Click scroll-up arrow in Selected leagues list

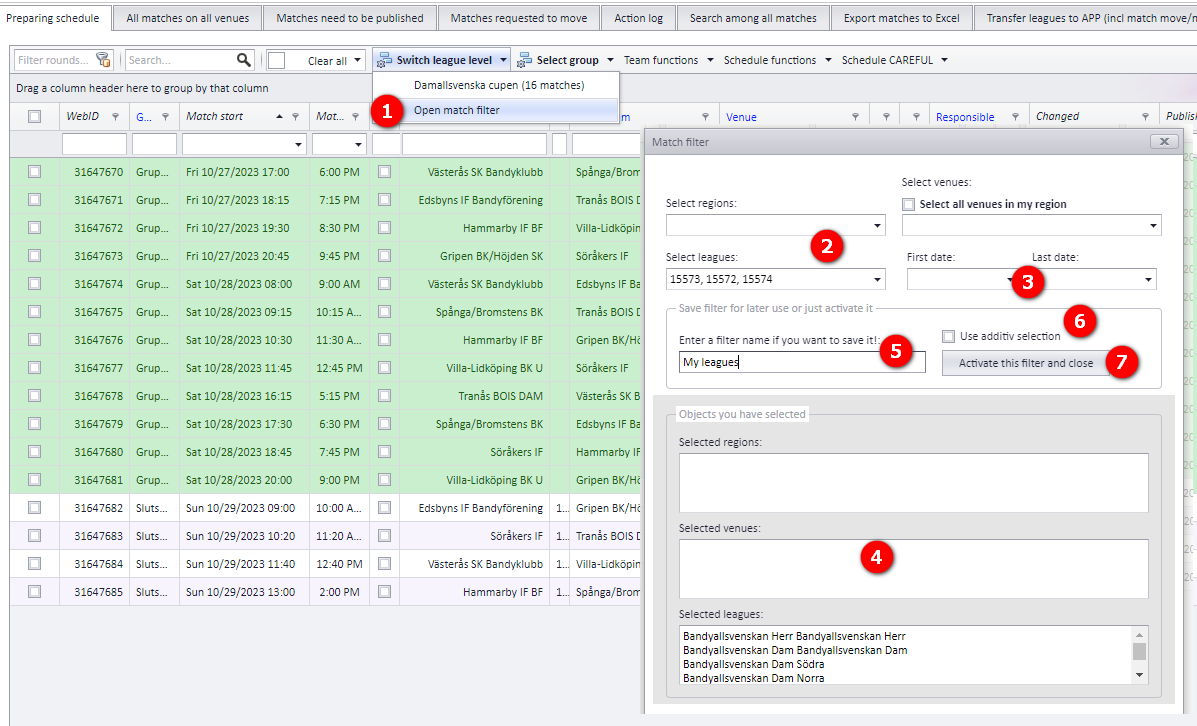1139,634
